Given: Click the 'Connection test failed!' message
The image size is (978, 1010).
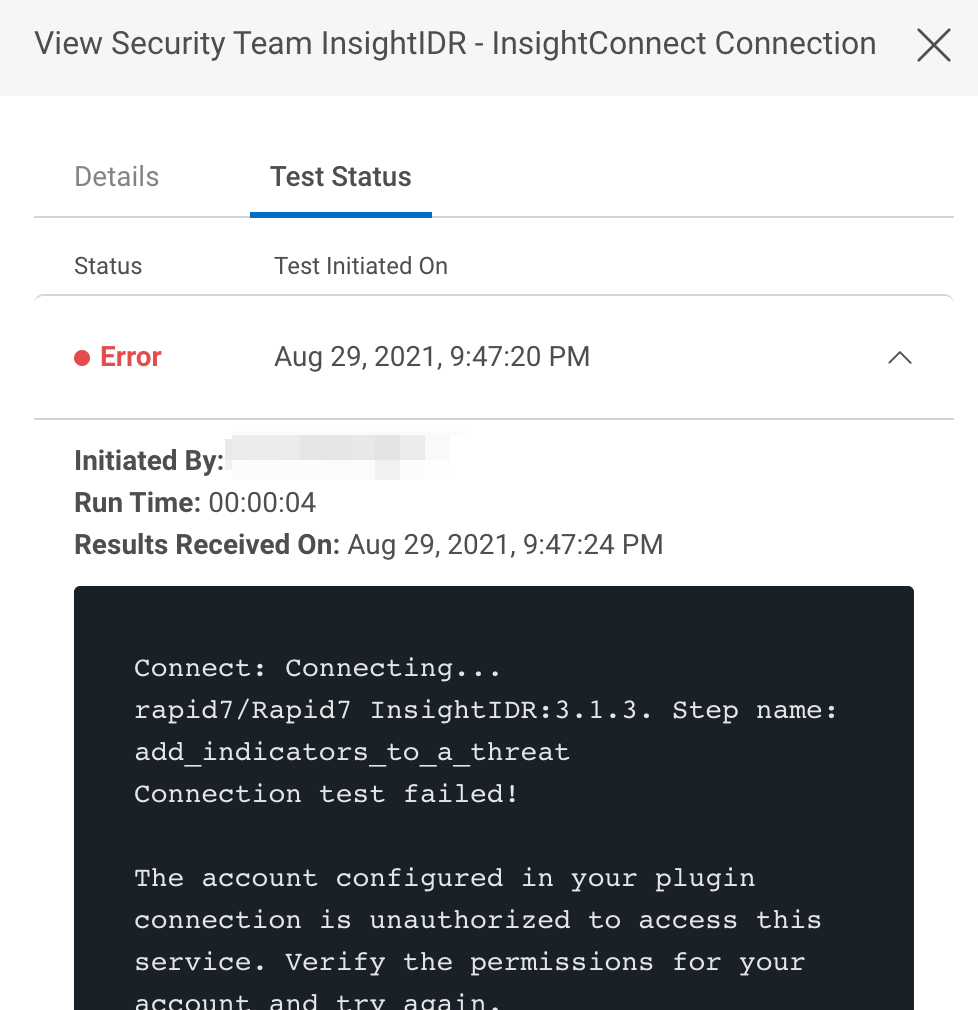Looking at the screenshot, I should click(327, 794).
